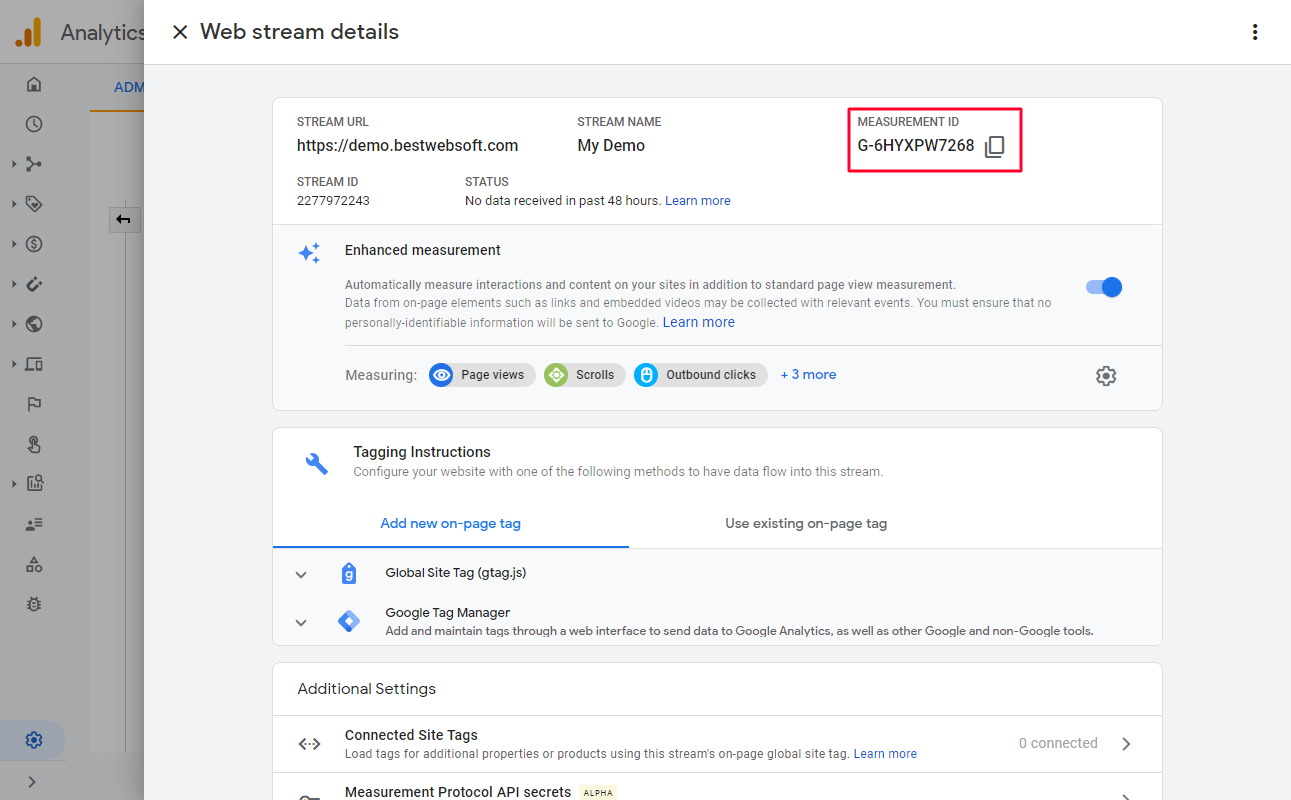Open Connected Site Tags chevron arrow
The height and width of the screenshot is (800, 1291).
pyautogui.click(x=1126, y=744)
